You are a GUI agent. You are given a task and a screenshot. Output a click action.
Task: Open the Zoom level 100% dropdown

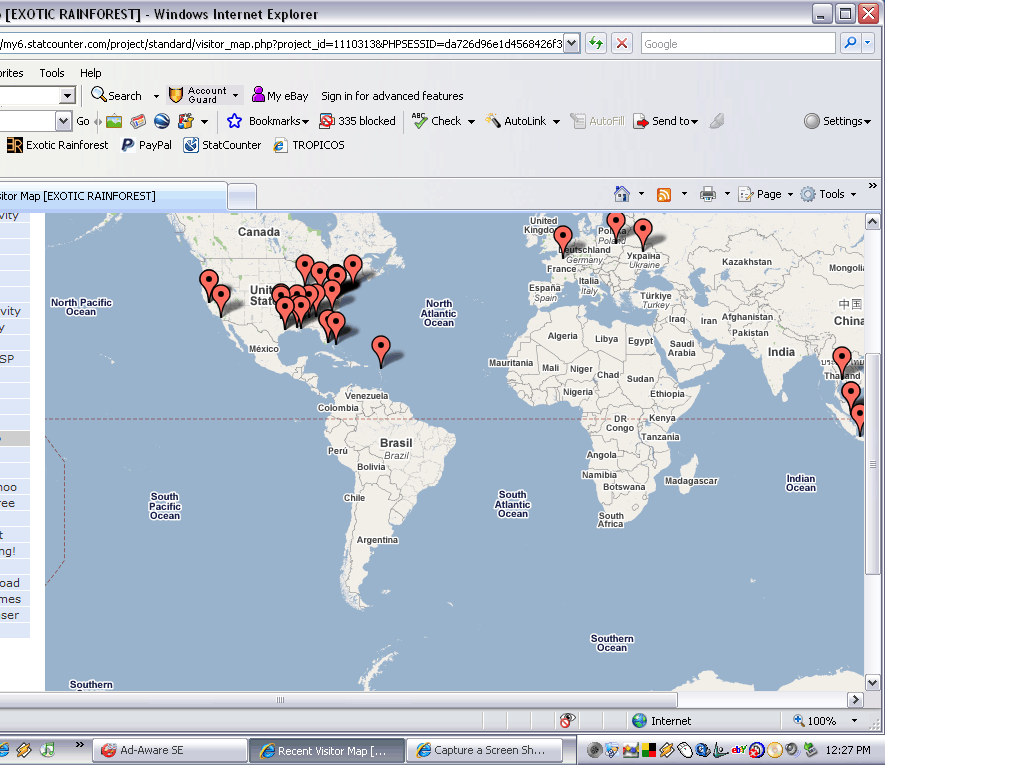click(854, 720)
